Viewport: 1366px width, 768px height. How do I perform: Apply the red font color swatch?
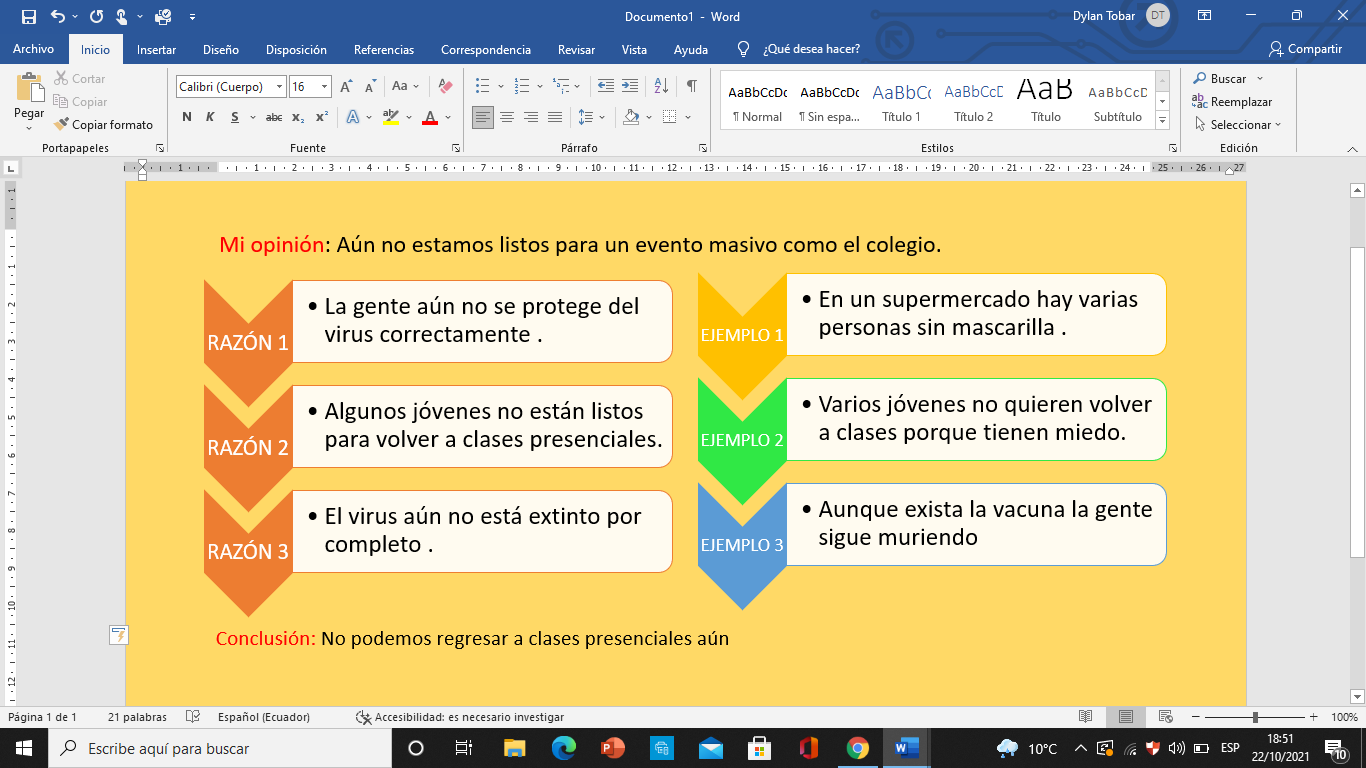click(430, 117)
